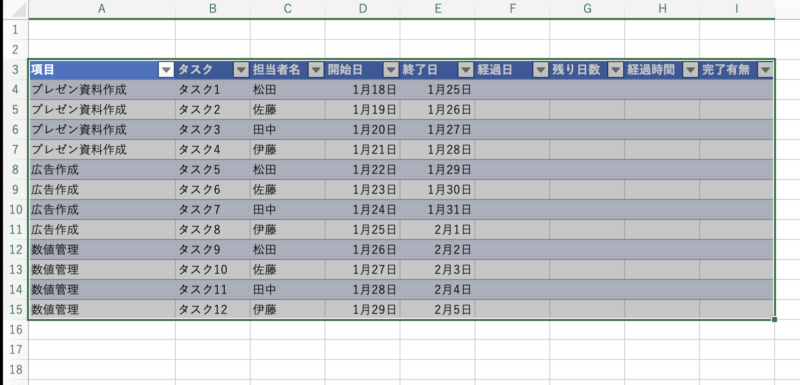Select end date 1月26日
This screenshot has width=800, height=385.
tap(437, 110)
